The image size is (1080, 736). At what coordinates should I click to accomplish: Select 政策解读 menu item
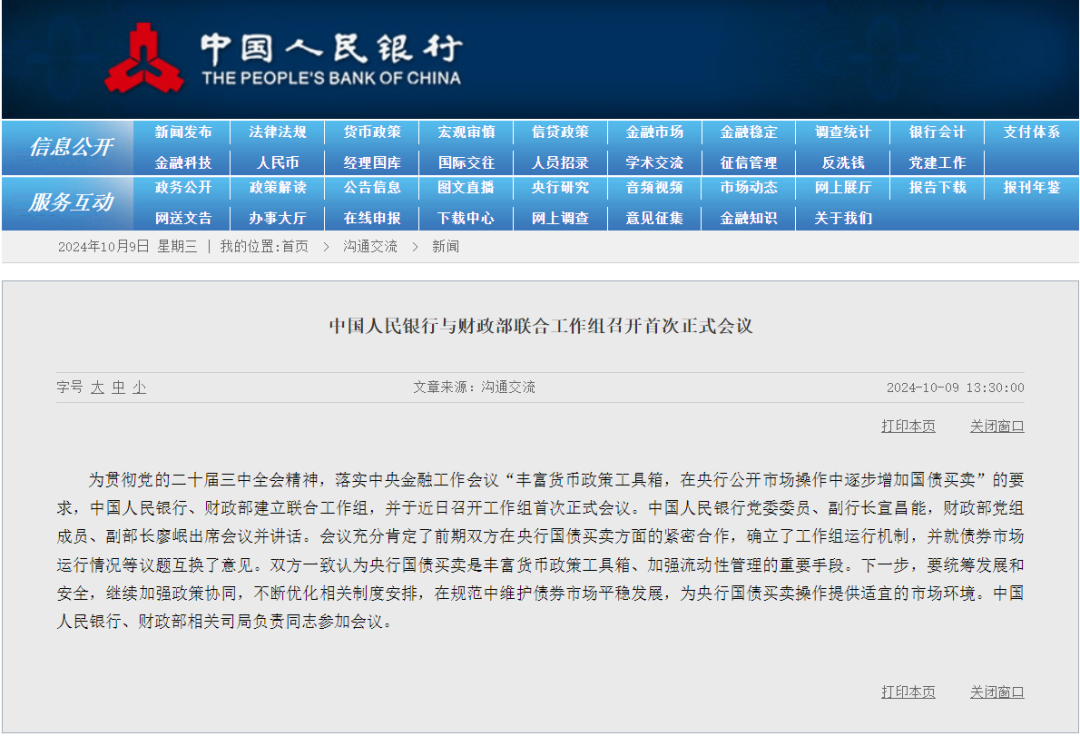coord(278,187)
